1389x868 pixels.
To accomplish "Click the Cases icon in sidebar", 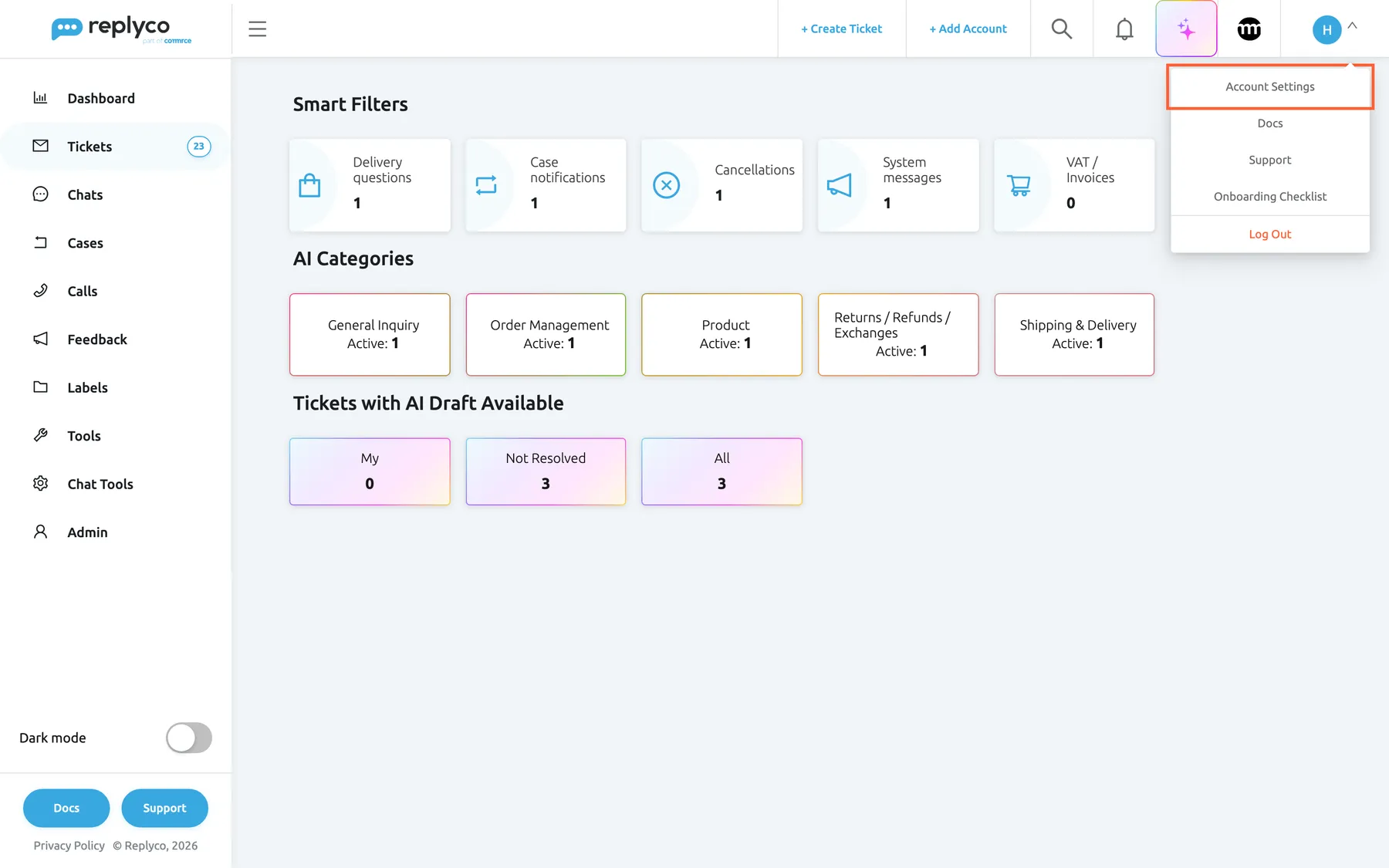I will (40, 242).
